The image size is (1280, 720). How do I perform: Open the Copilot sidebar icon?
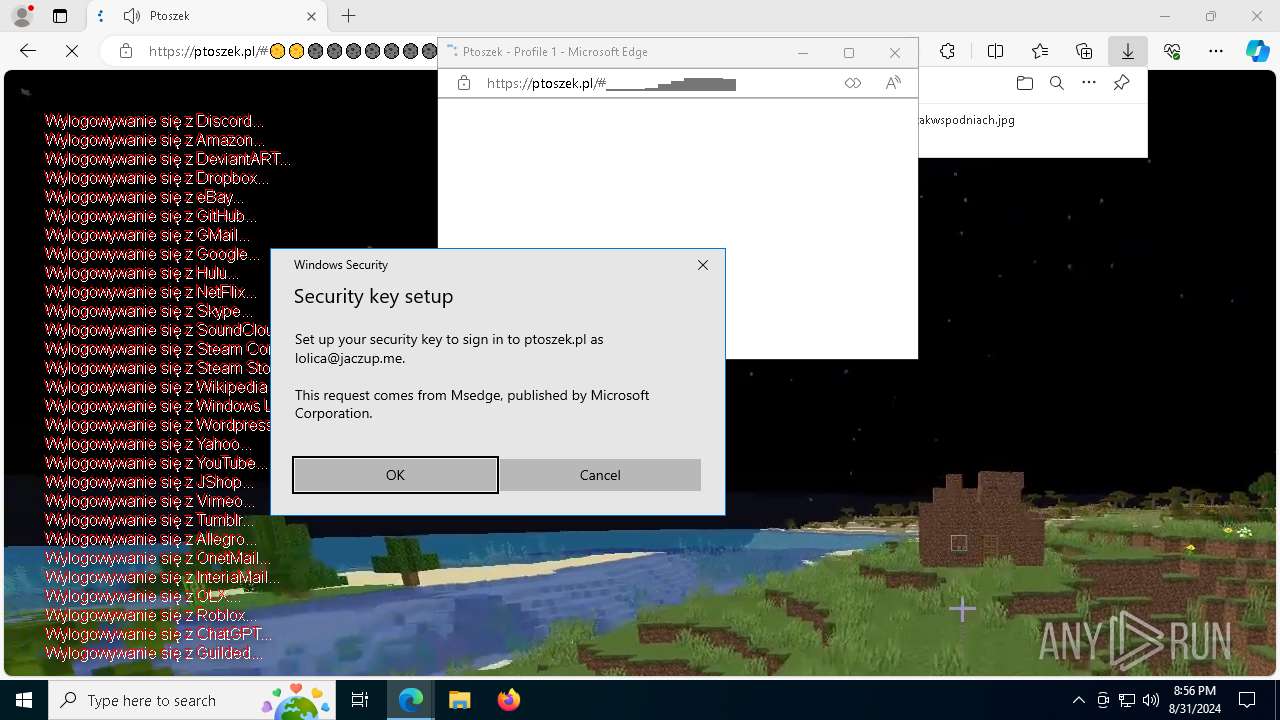click(x=1257, y=51)
